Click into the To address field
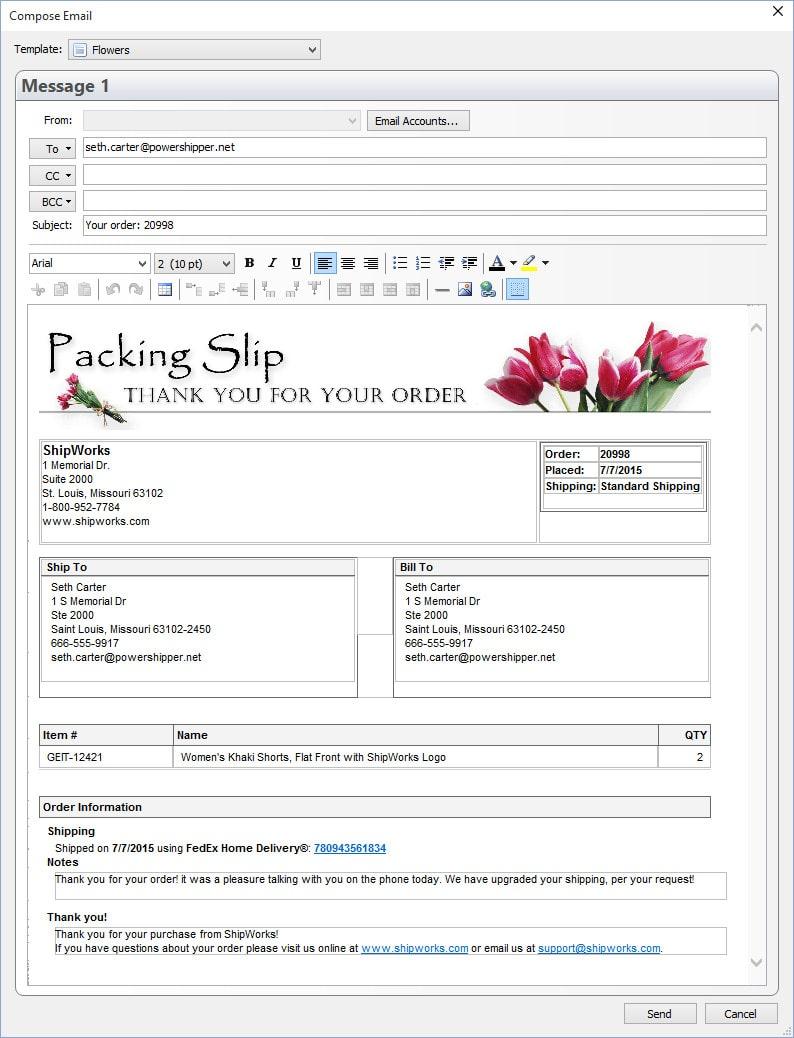Image resolution: width=794 pixels, height=1038 pixels. pos(424,148)
